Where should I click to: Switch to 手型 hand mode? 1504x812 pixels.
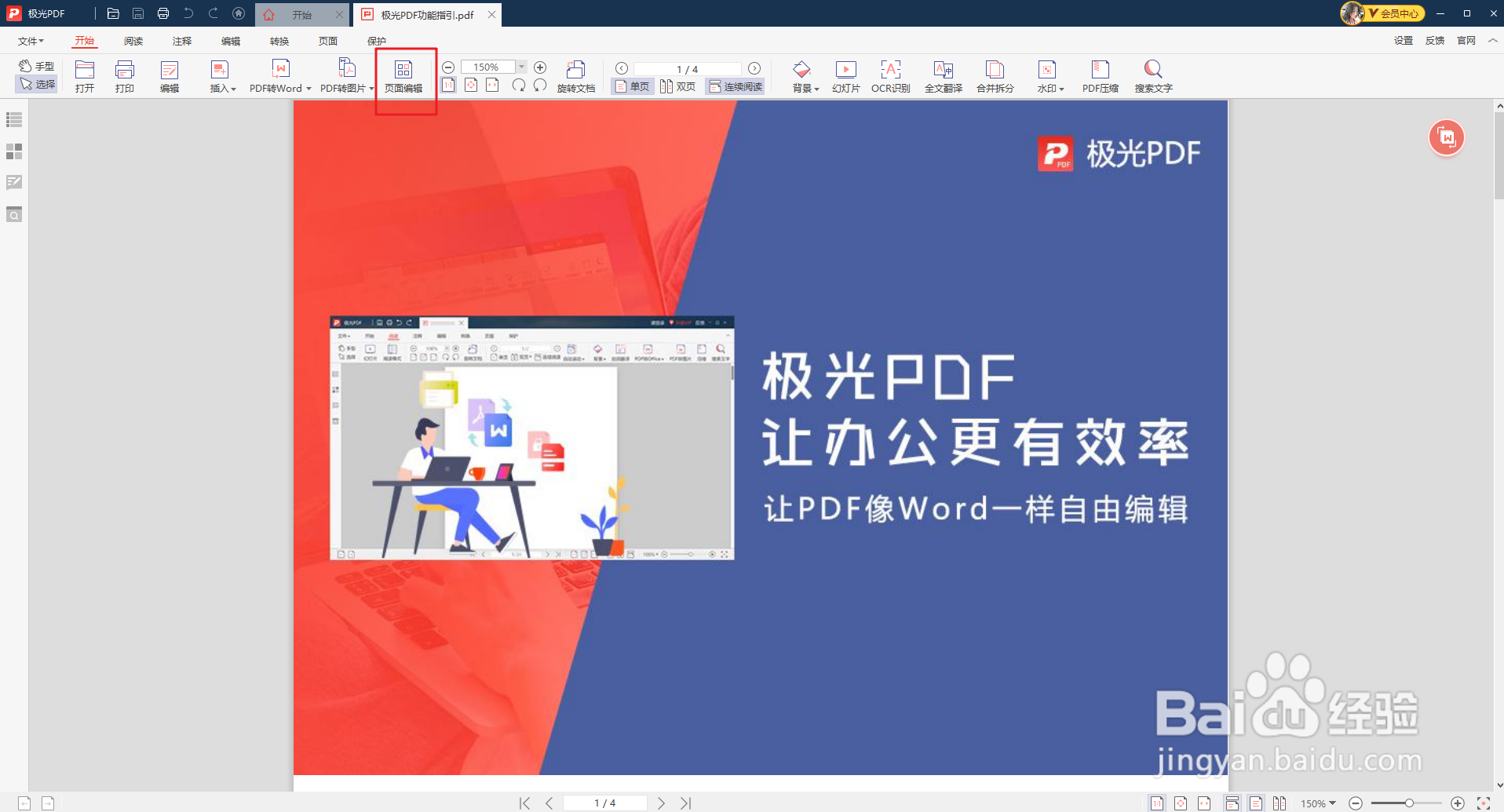click(37, 66)
